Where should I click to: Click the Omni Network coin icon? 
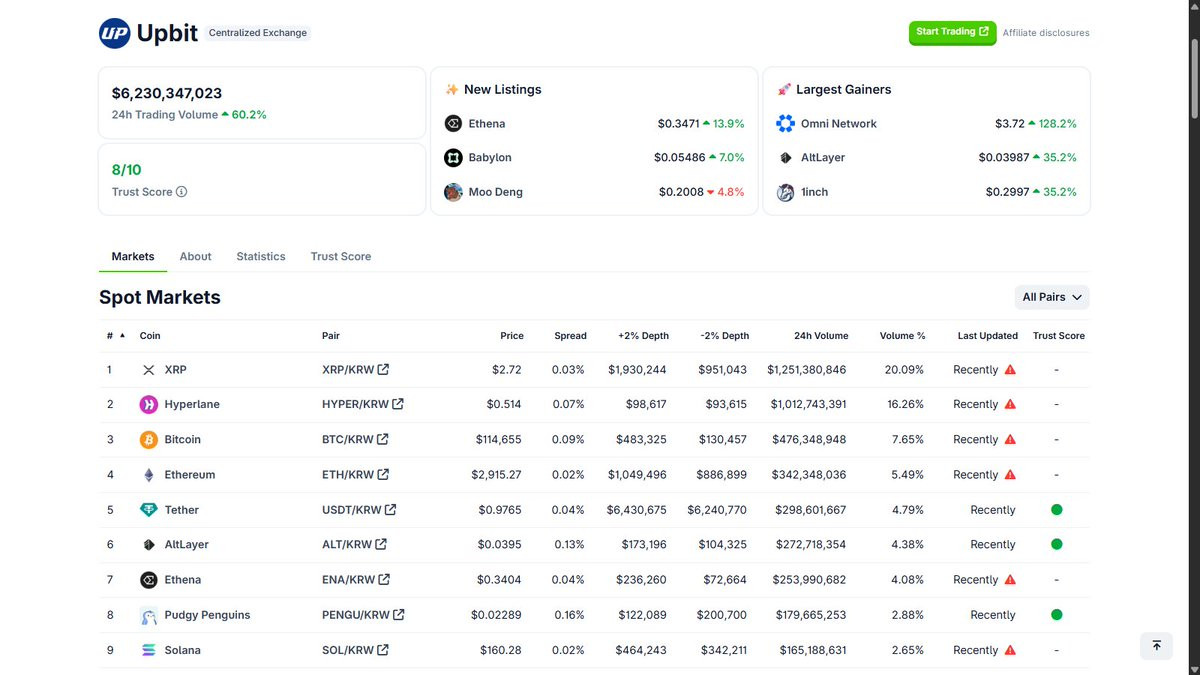(785, 124)
